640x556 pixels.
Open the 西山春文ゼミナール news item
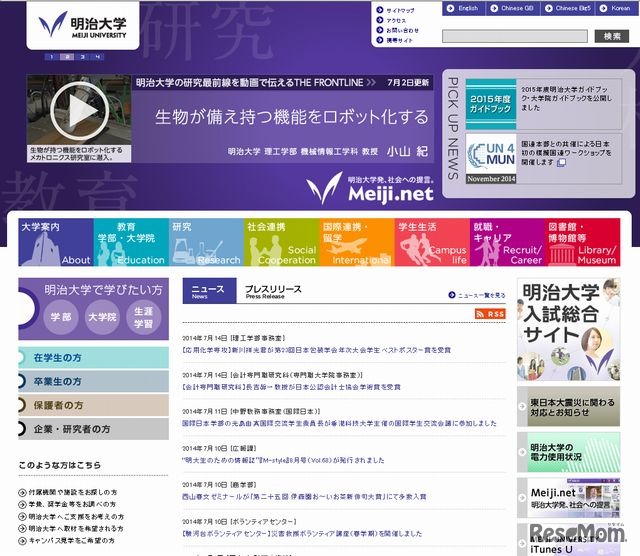tap(304, 497)
